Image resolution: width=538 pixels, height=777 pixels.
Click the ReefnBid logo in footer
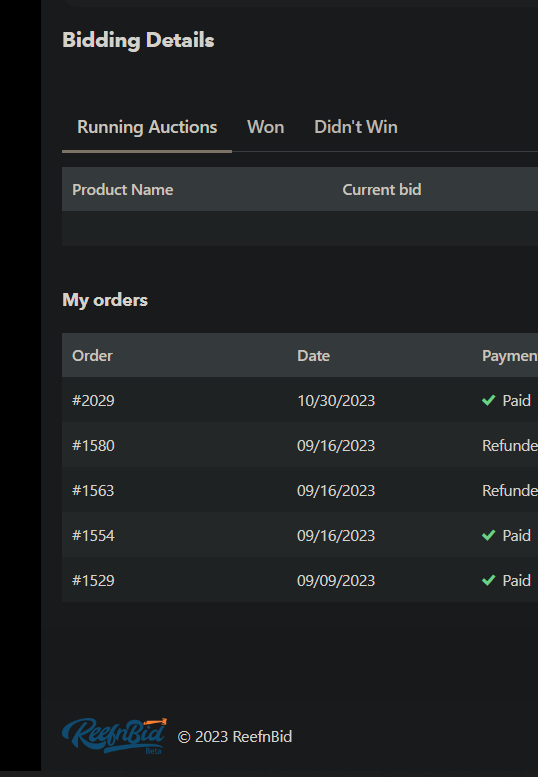pos(114,736)
